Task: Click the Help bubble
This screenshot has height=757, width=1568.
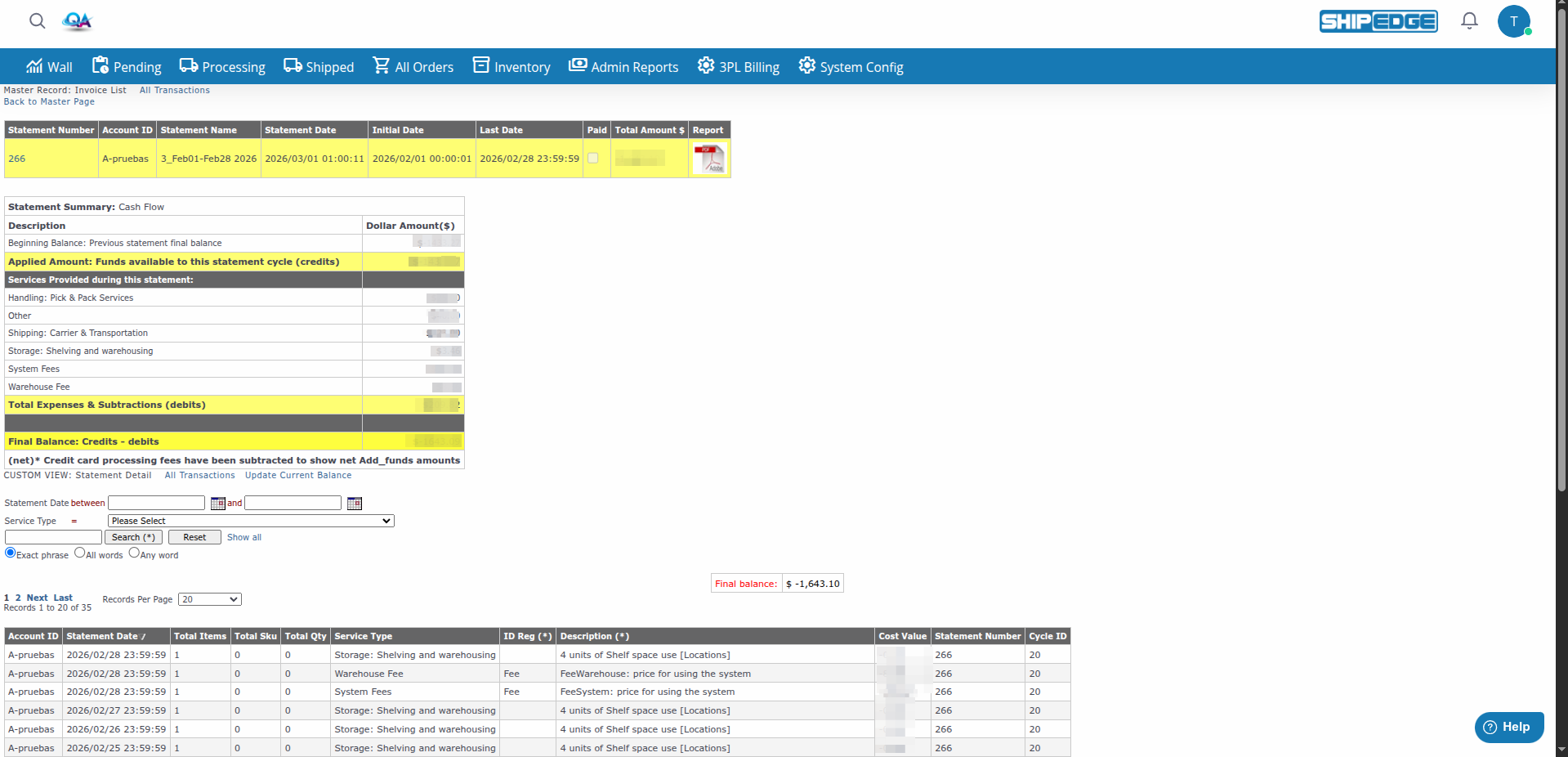Action: pos(1508,727)
